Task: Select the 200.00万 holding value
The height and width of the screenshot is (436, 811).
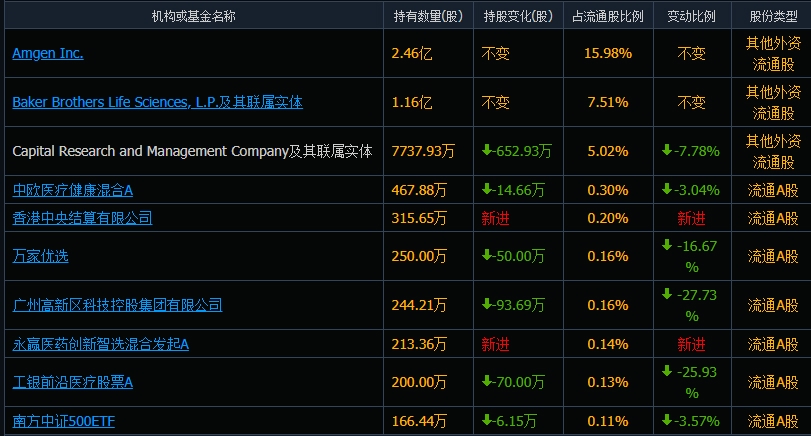Action: click(419, 382)
